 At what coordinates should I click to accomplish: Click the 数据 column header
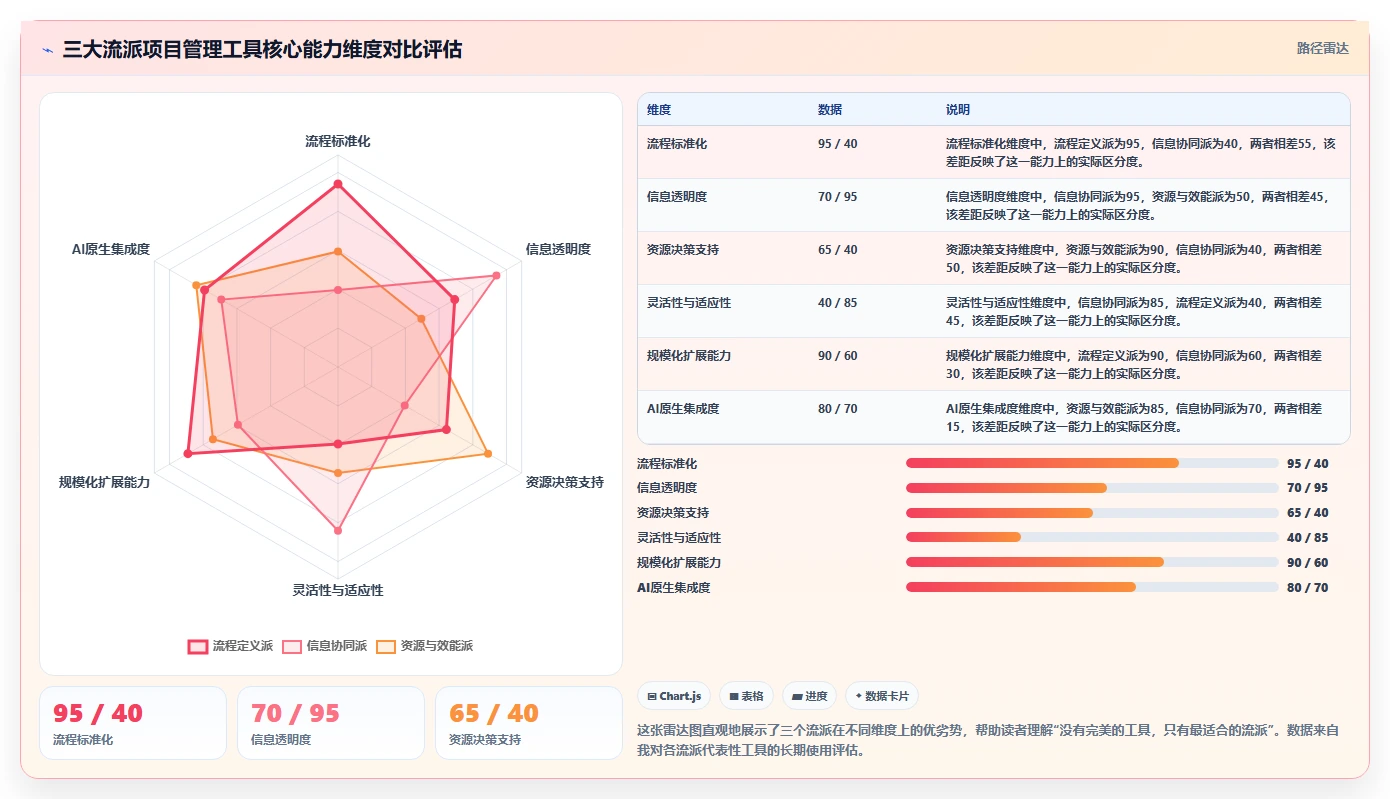pos(830,110)
